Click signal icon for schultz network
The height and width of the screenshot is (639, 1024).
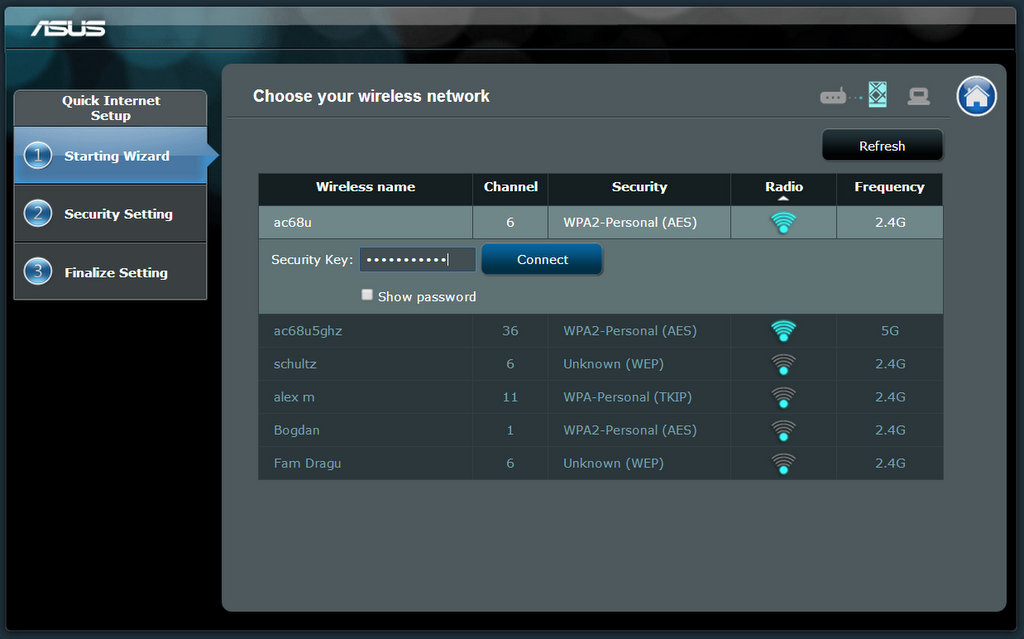point(783,364)
